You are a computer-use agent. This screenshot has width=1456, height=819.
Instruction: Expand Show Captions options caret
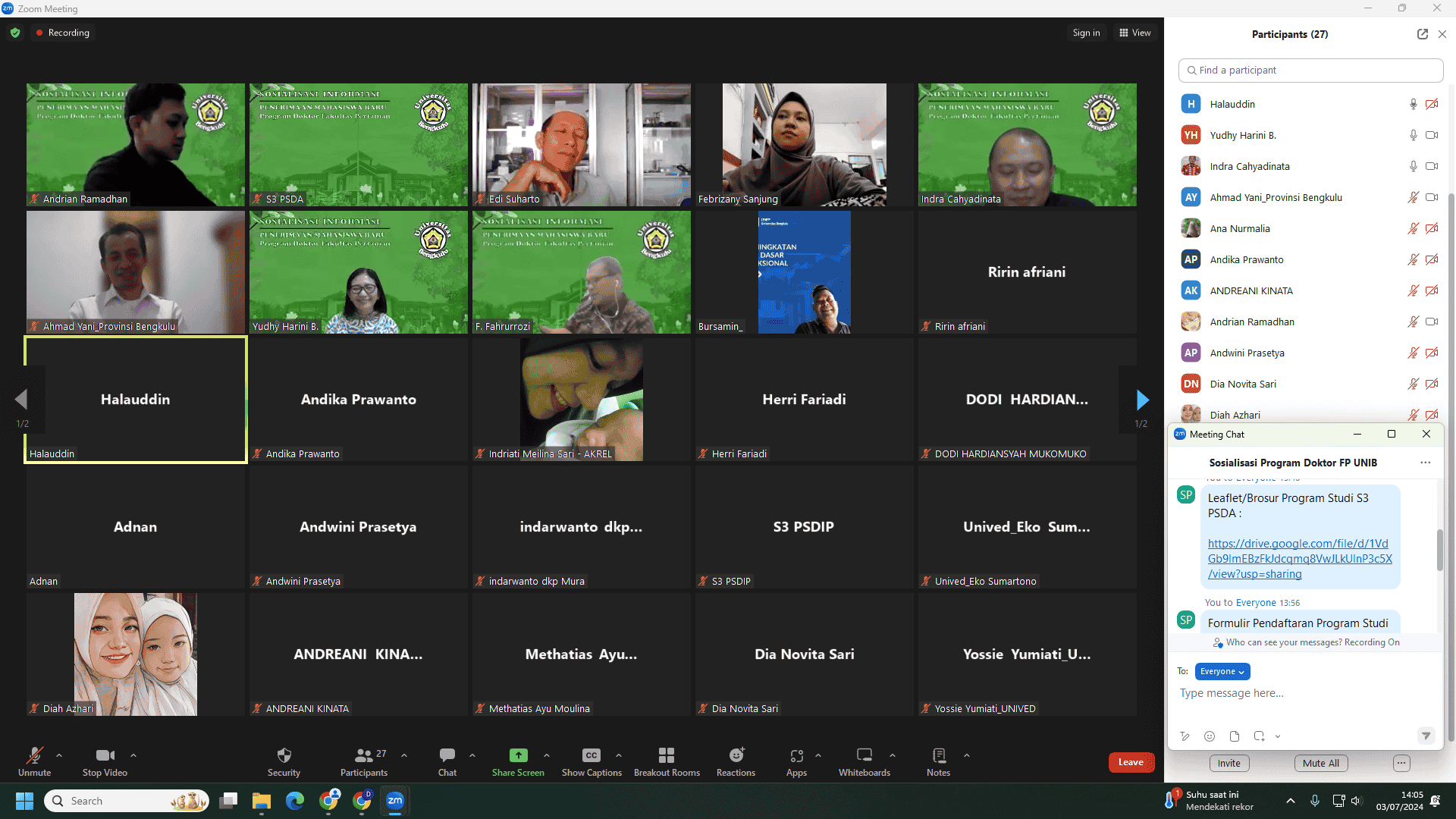[619, 755]
